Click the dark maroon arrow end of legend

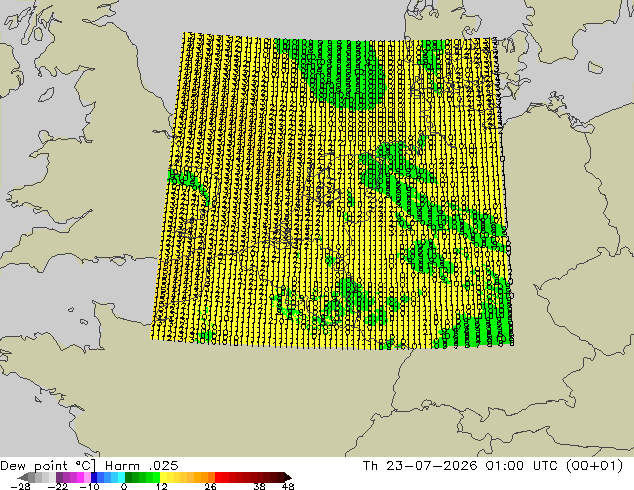287,477
